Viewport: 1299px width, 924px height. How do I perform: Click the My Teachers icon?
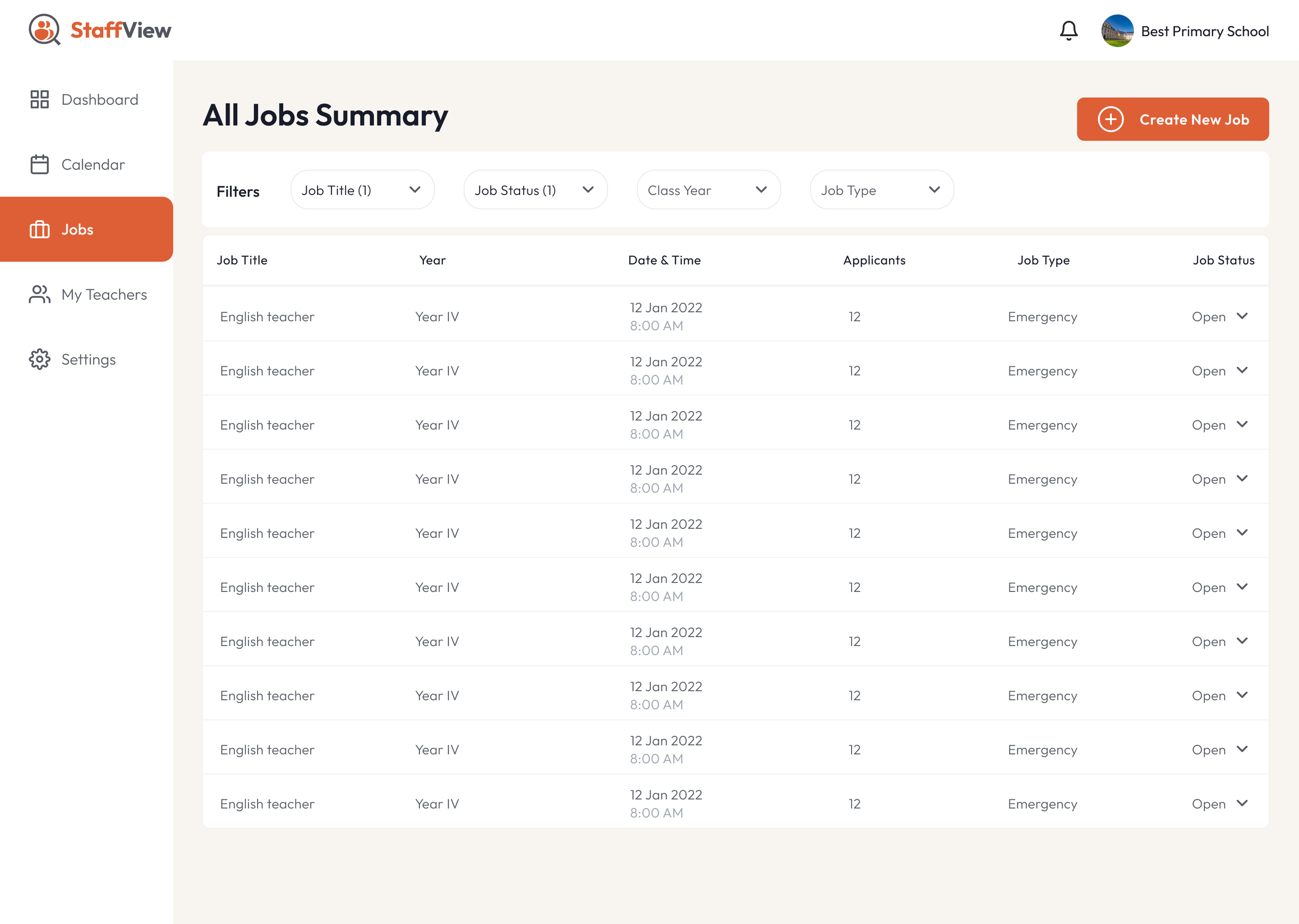(39, 294)
